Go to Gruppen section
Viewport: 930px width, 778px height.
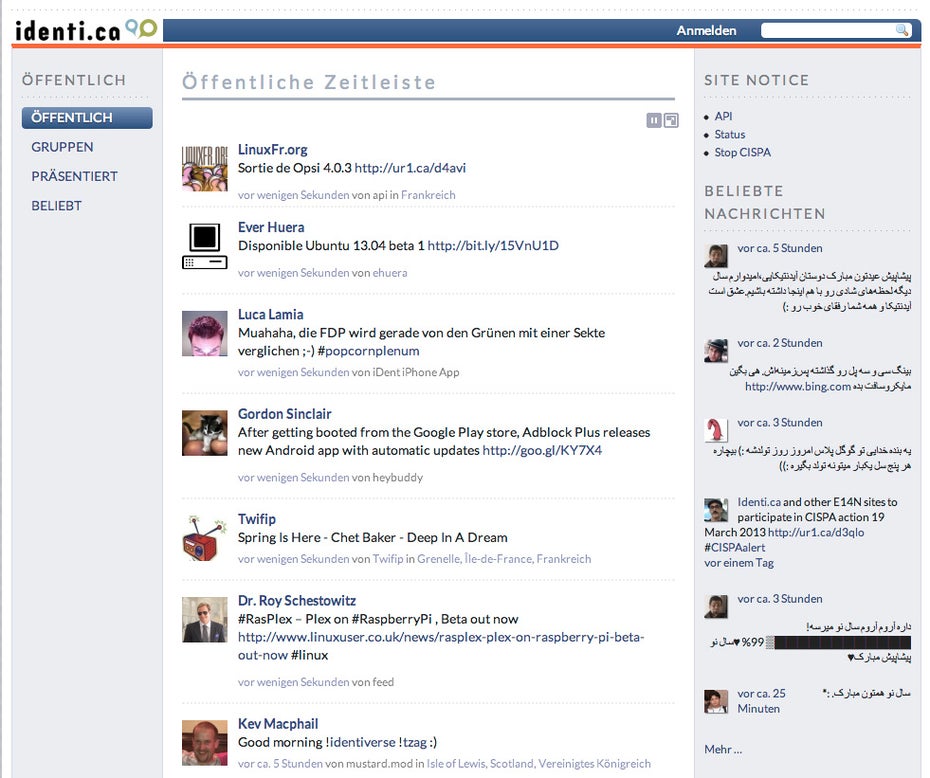pos(62,147)
